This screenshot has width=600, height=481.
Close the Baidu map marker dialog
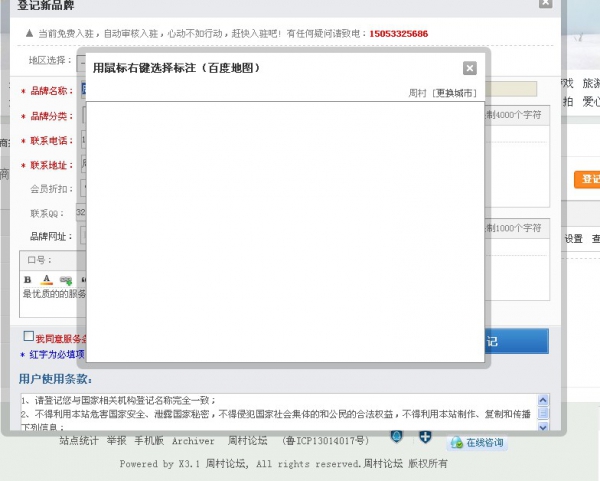pyautogui.click(x=470, y=68)
